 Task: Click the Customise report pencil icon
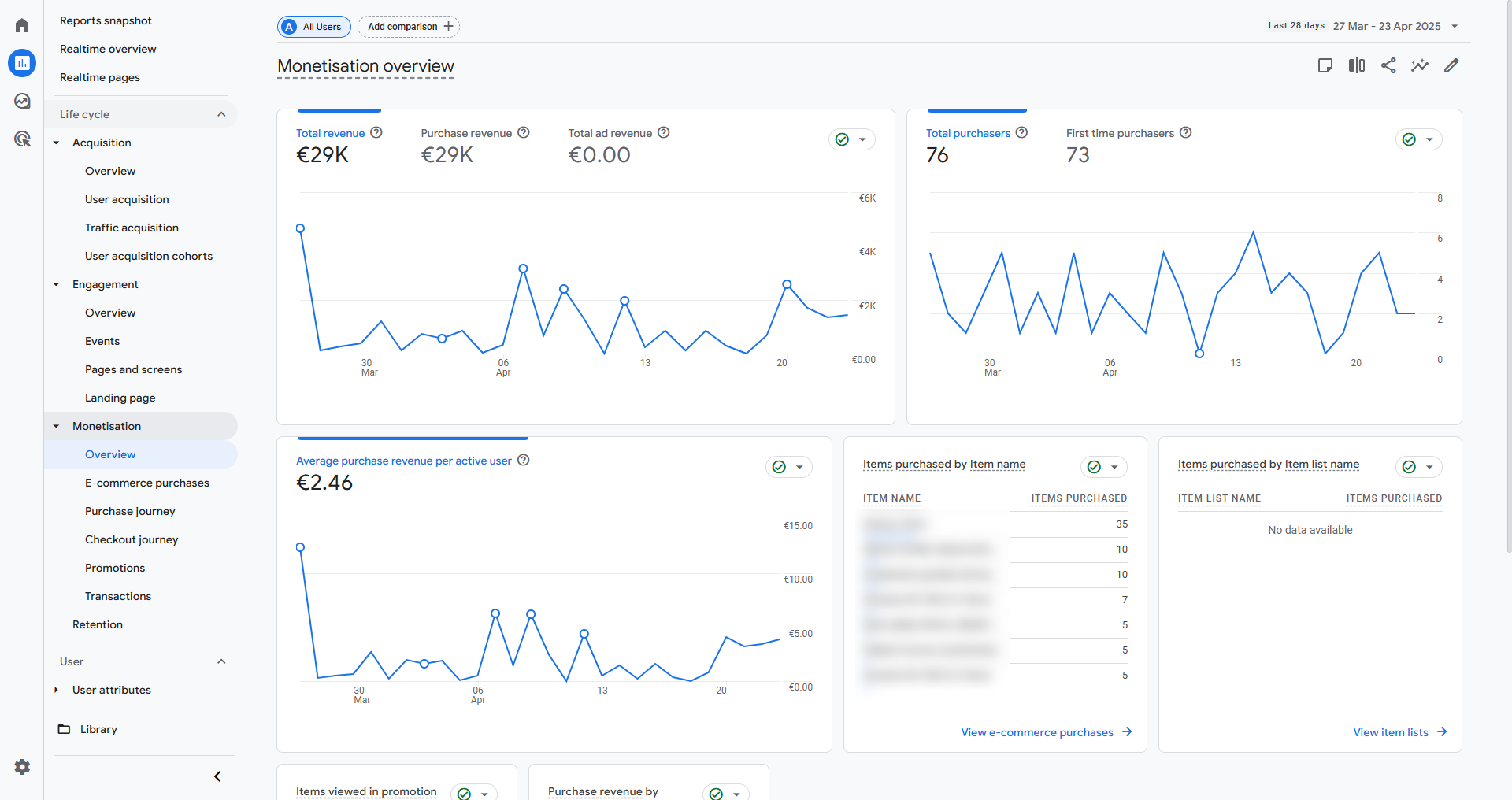[1451, 65]
